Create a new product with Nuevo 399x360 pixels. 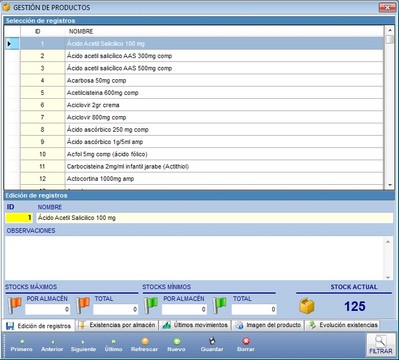[x=176, y=346]
